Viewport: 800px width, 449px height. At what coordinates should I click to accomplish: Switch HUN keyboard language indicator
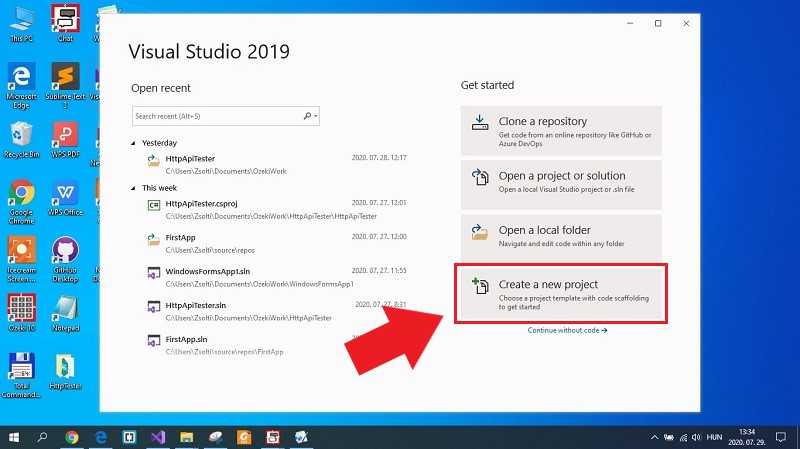[x=714, y=437]
